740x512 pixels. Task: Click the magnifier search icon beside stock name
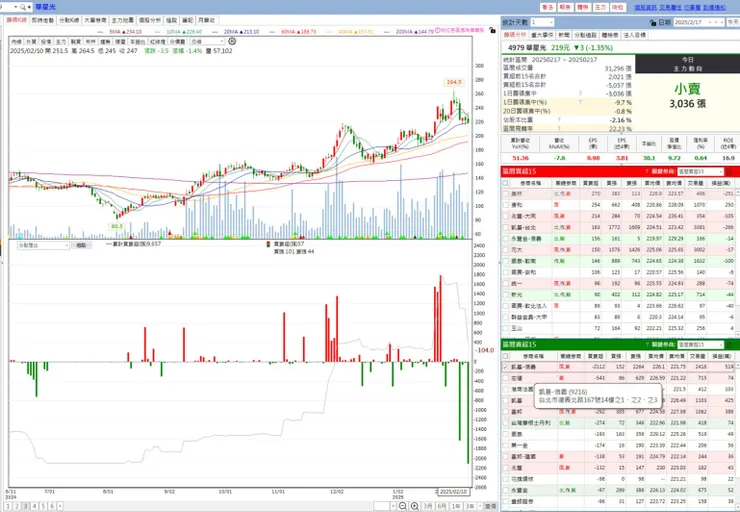(23, 7)
